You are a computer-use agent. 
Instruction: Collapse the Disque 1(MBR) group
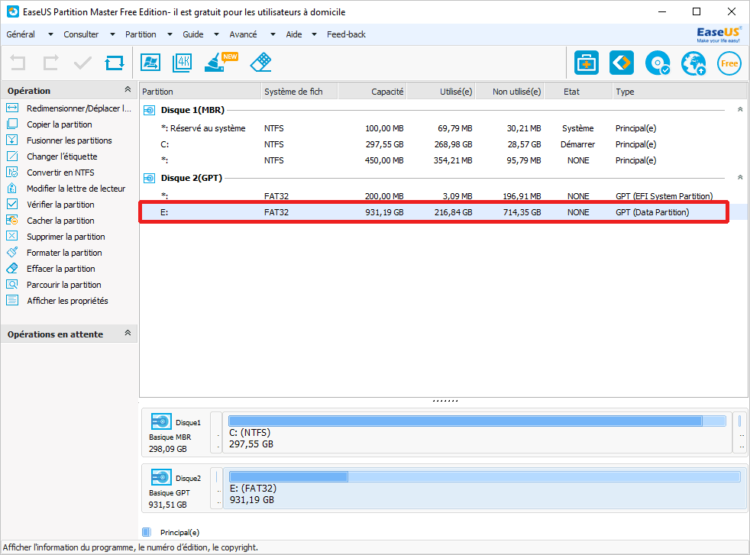740,110
